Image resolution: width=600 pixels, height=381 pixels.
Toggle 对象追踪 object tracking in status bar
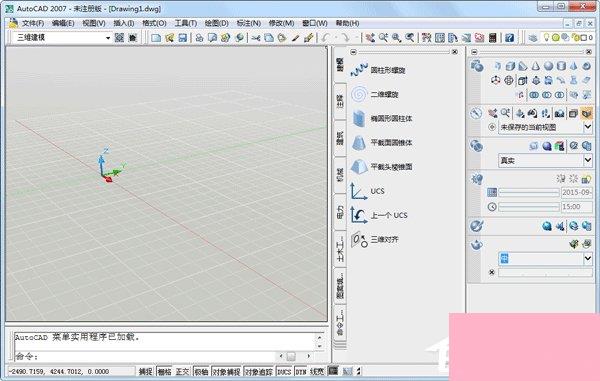[x=259, y=371]
